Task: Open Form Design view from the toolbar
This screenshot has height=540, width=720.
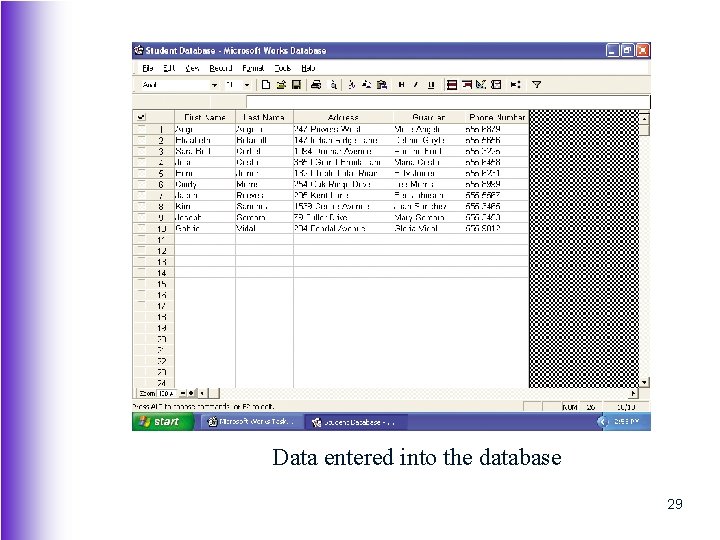Action: click(x=481, y=84)
